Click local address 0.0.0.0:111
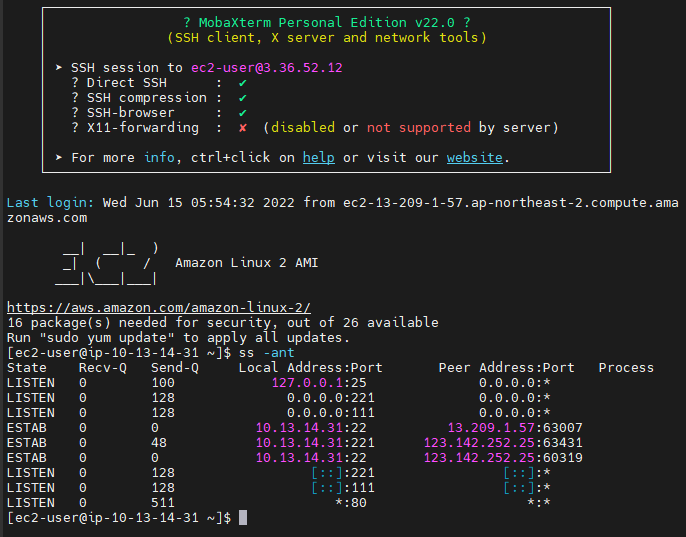Viewport: 686px width, 537px height. click(x=331, y=413)
